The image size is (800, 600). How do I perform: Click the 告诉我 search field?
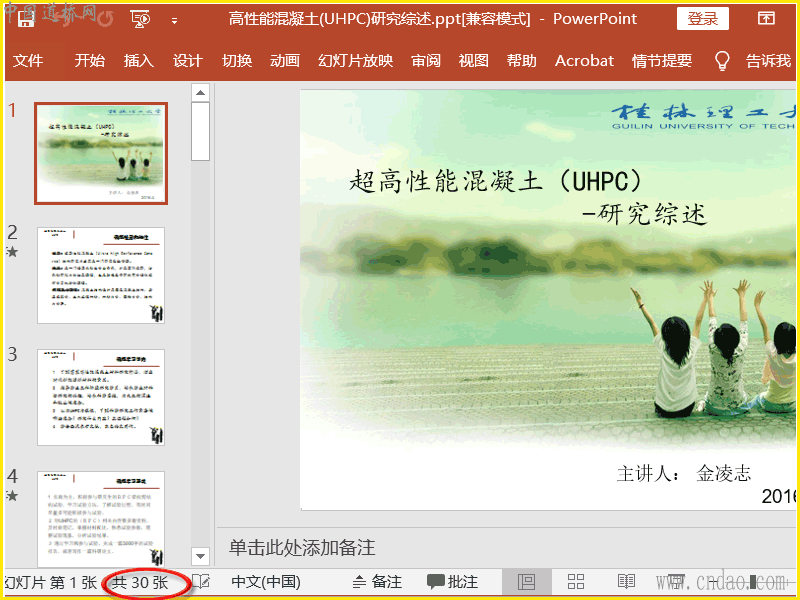(x=768, y=61)
